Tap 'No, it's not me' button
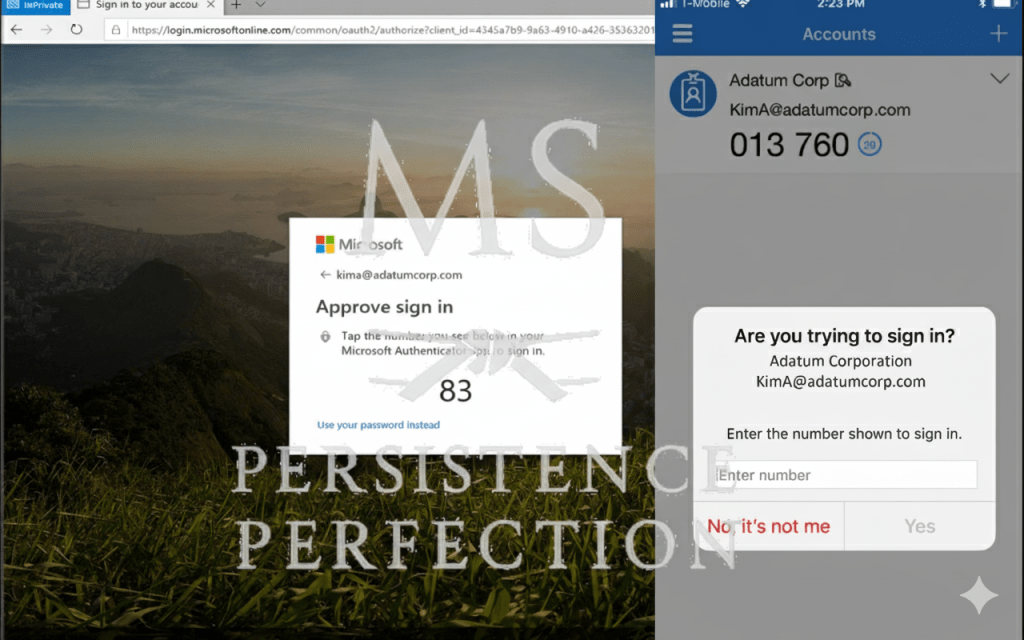Viewport: 1024px width, 640px height. (x=768, y=526)
